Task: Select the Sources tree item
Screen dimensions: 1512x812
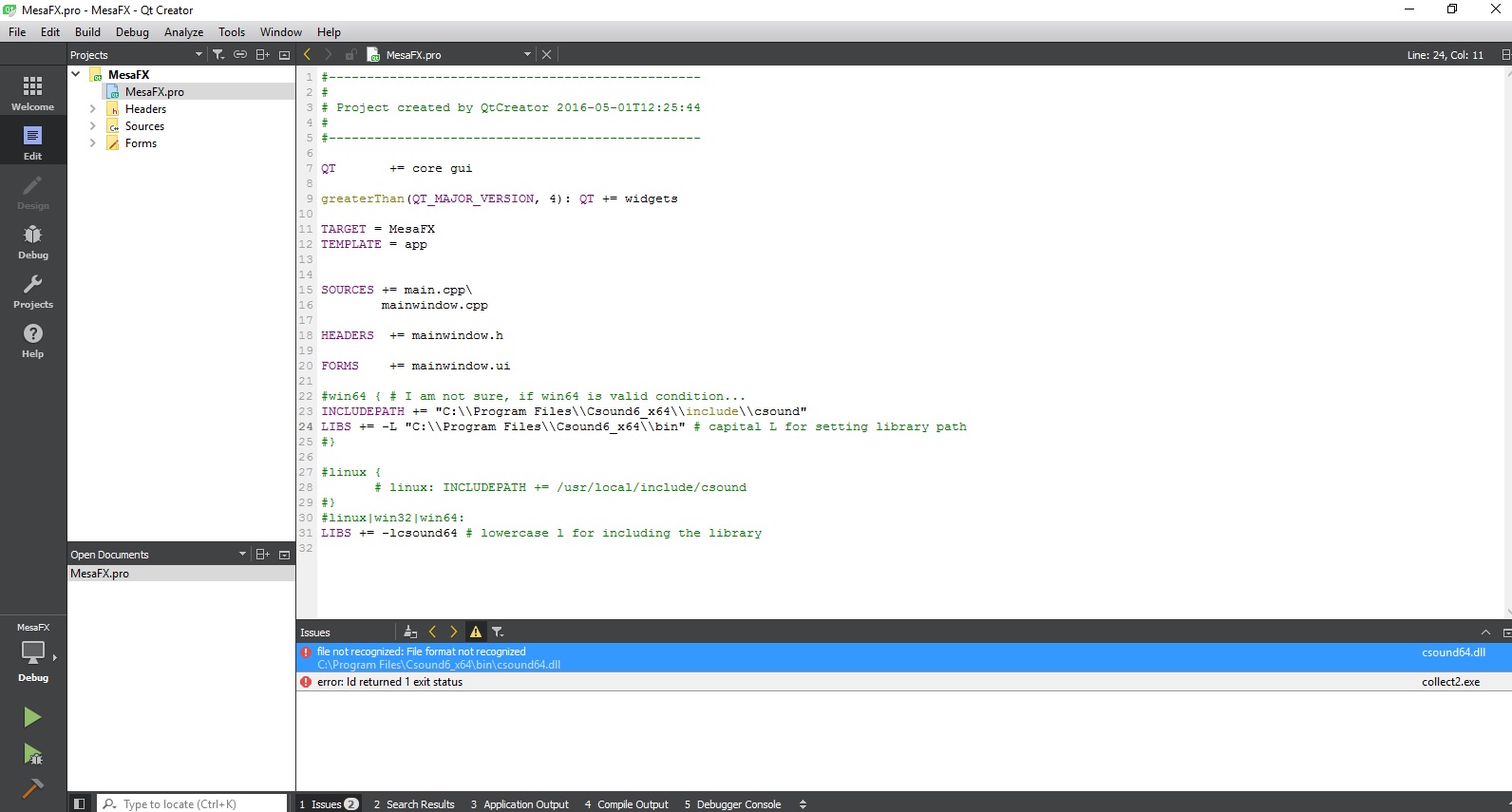Action: pyautogui.click(x=144, y=126)
